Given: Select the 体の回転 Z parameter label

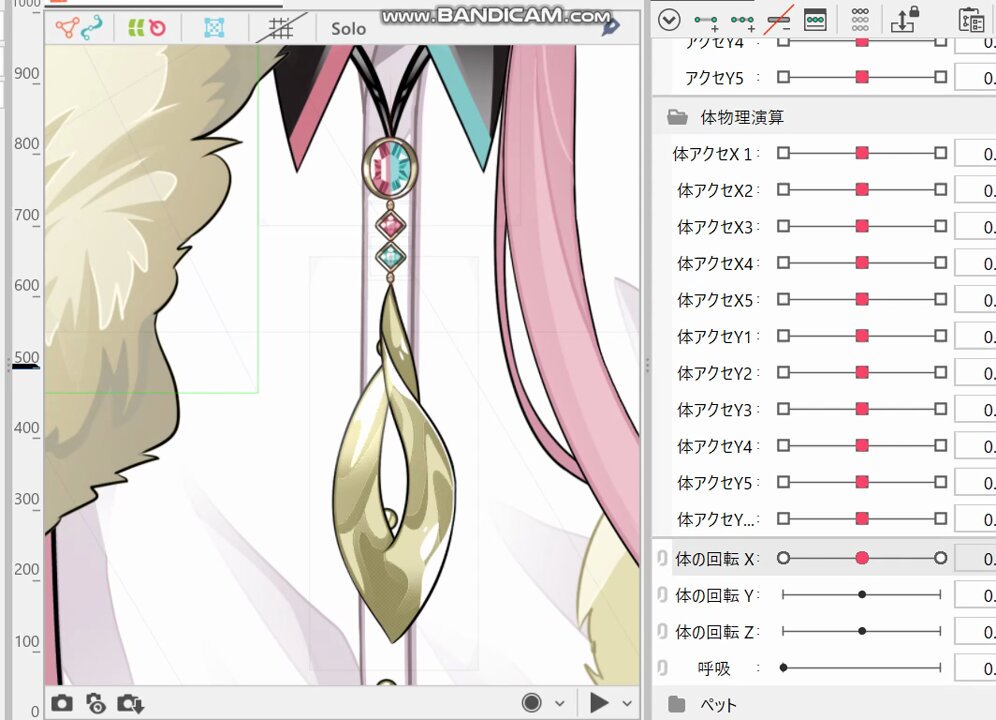Looking at the screenshot, I should coord(715,632).
